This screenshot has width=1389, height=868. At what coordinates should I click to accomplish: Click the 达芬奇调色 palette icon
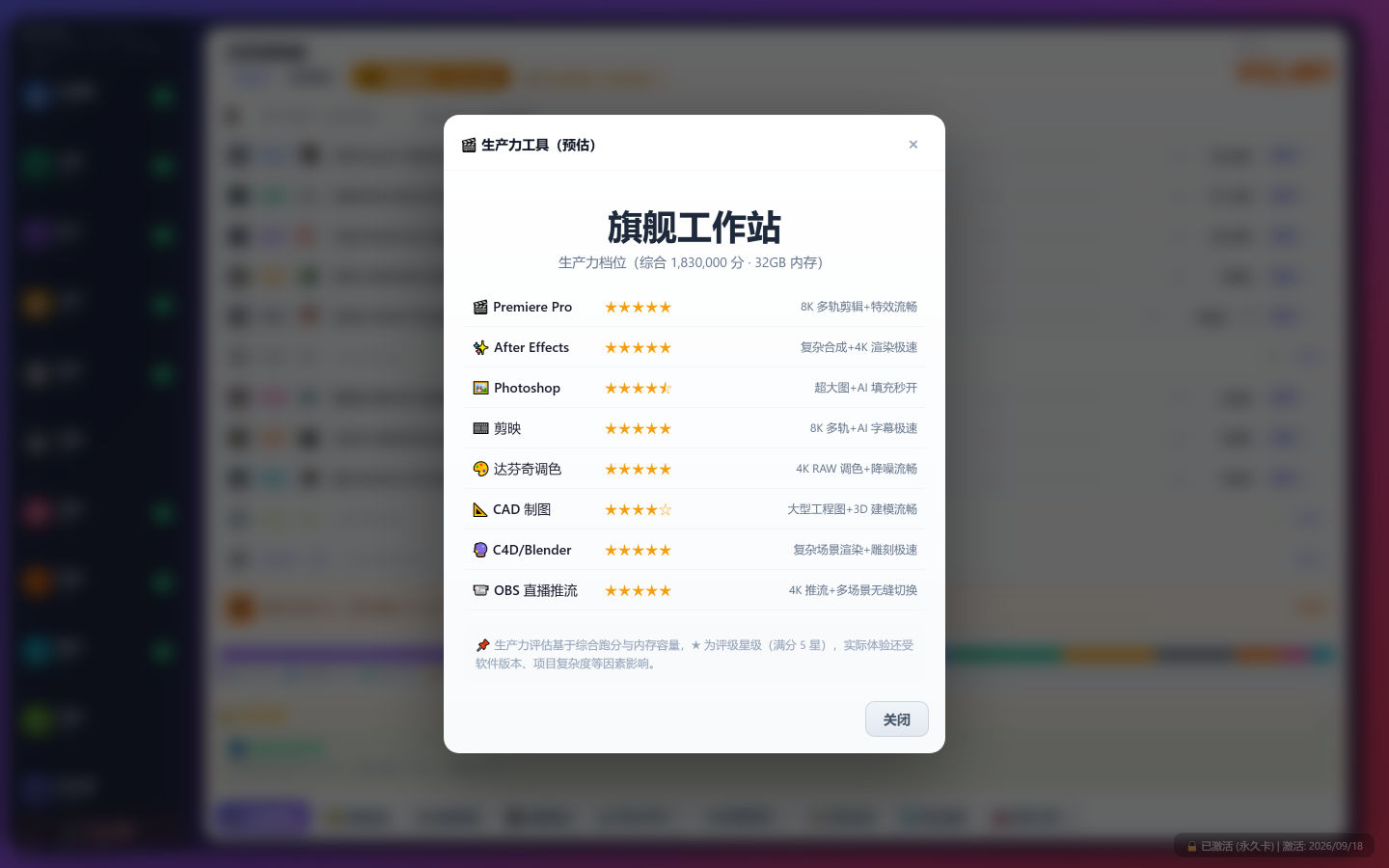pyautogui.click(x=480, y=469)
